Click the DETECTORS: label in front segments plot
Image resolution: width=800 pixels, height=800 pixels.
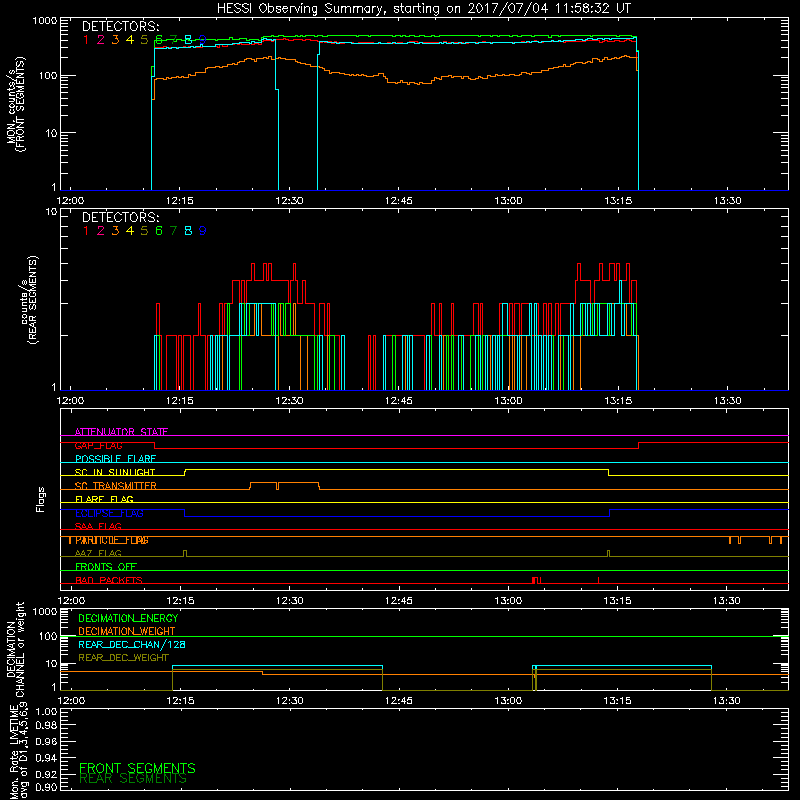120,27
